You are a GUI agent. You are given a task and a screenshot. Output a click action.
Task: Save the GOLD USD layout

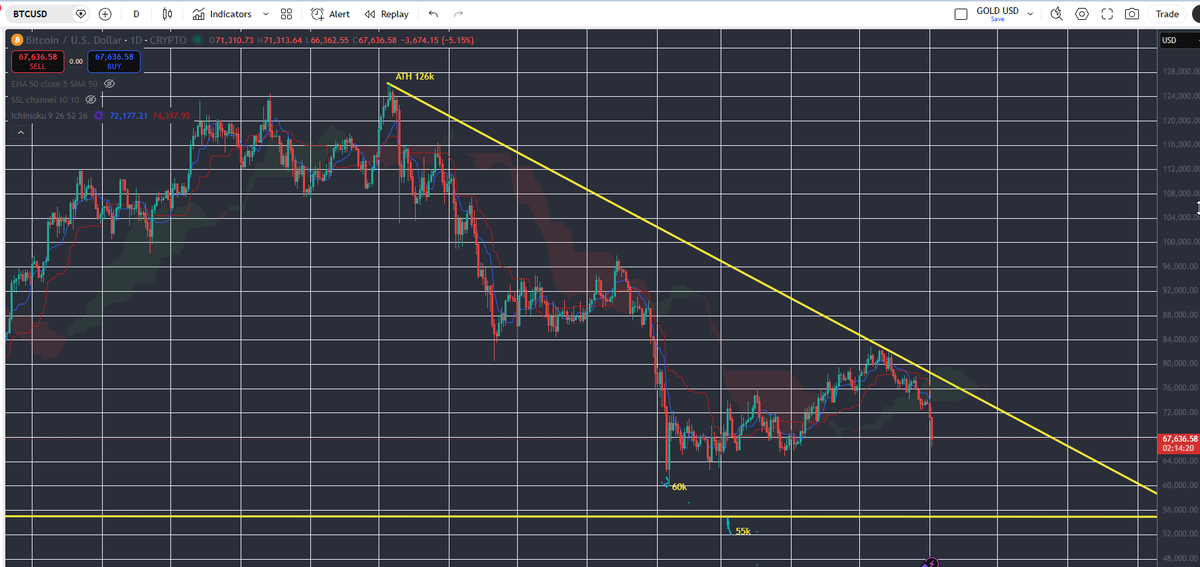point(997,19)
